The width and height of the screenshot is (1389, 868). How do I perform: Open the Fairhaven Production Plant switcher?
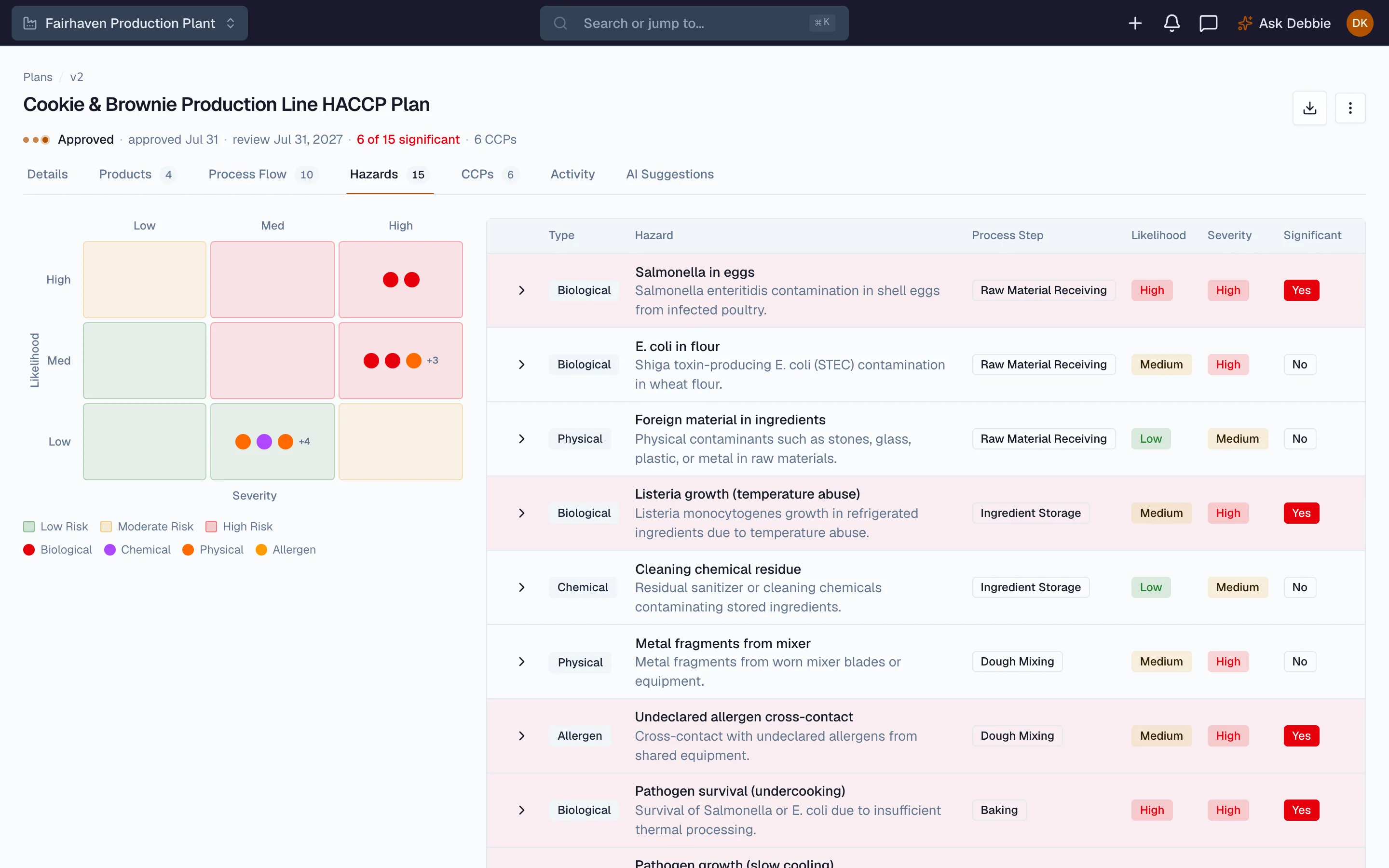pyautogui.click(x=130, y=23)
